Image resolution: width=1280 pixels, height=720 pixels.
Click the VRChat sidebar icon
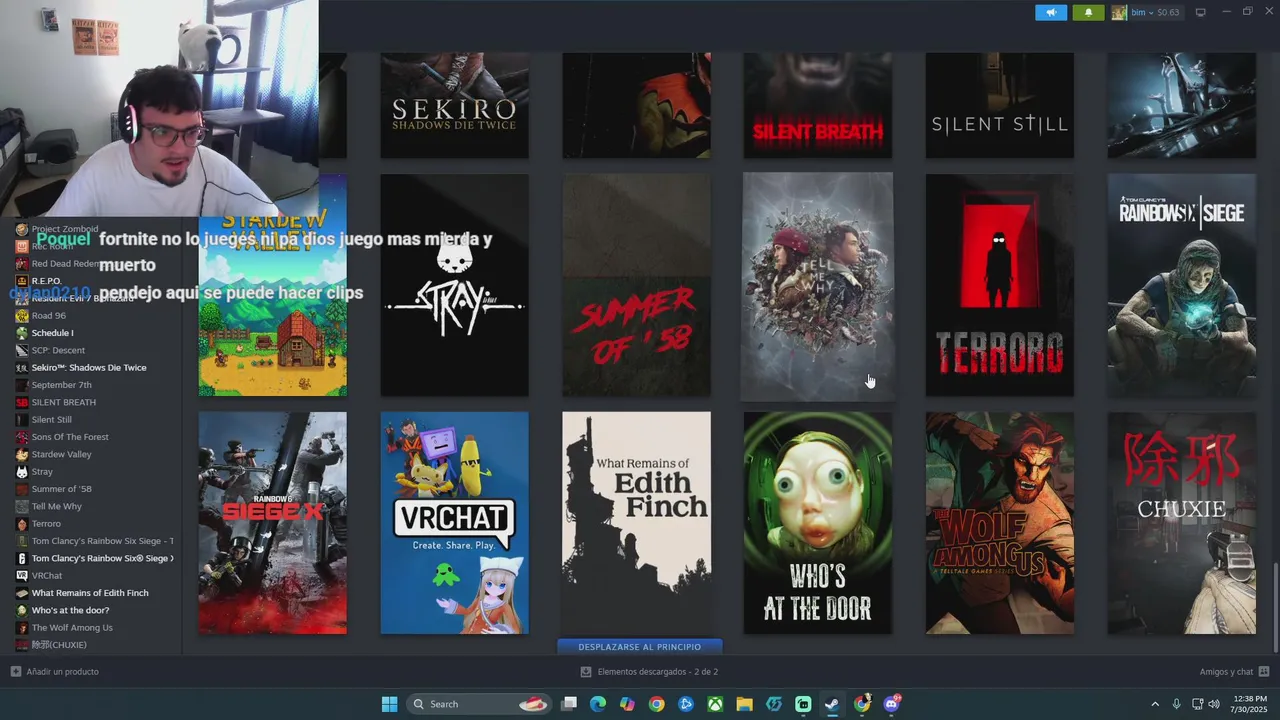pyautogui.click(x=22, y=576)
